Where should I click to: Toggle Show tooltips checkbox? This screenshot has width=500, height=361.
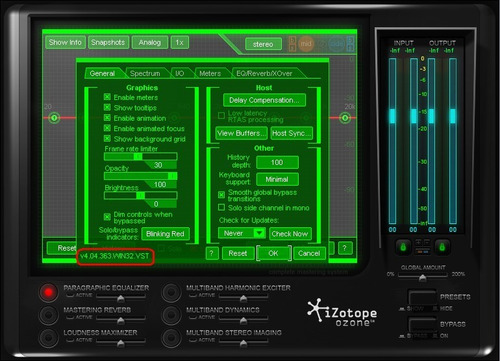[x=107, y=107]
